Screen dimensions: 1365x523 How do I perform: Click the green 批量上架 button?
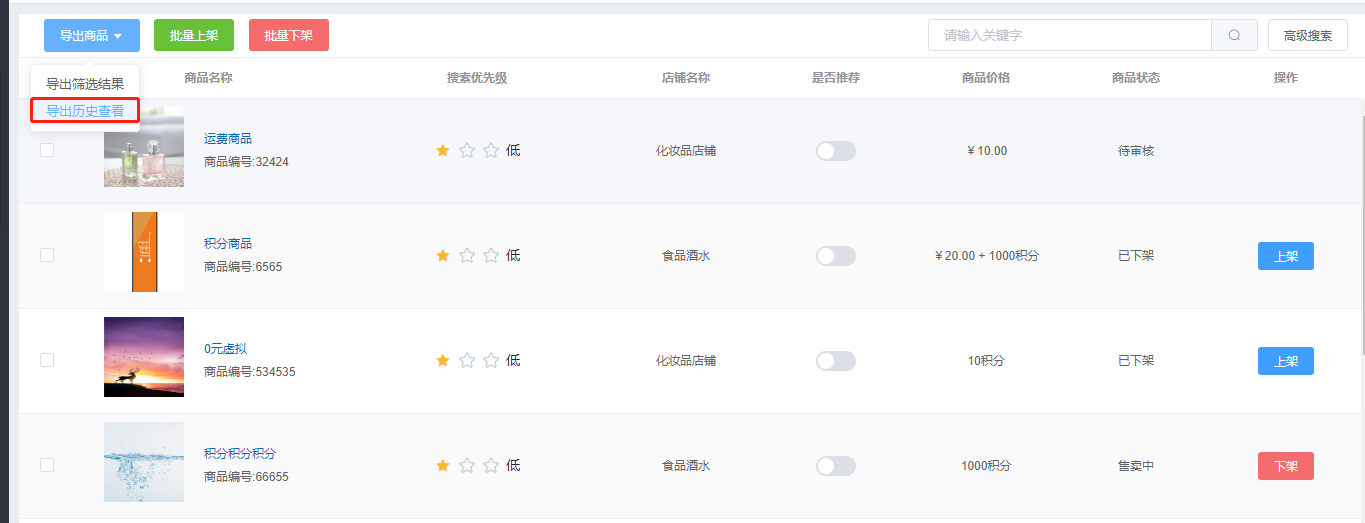194,35
